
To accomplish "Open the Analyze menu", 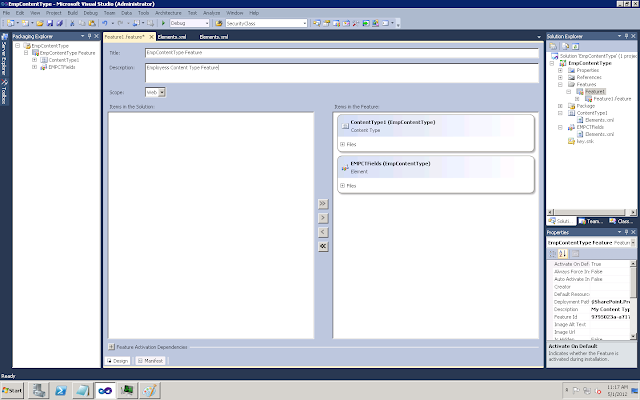I will point(211,13).
